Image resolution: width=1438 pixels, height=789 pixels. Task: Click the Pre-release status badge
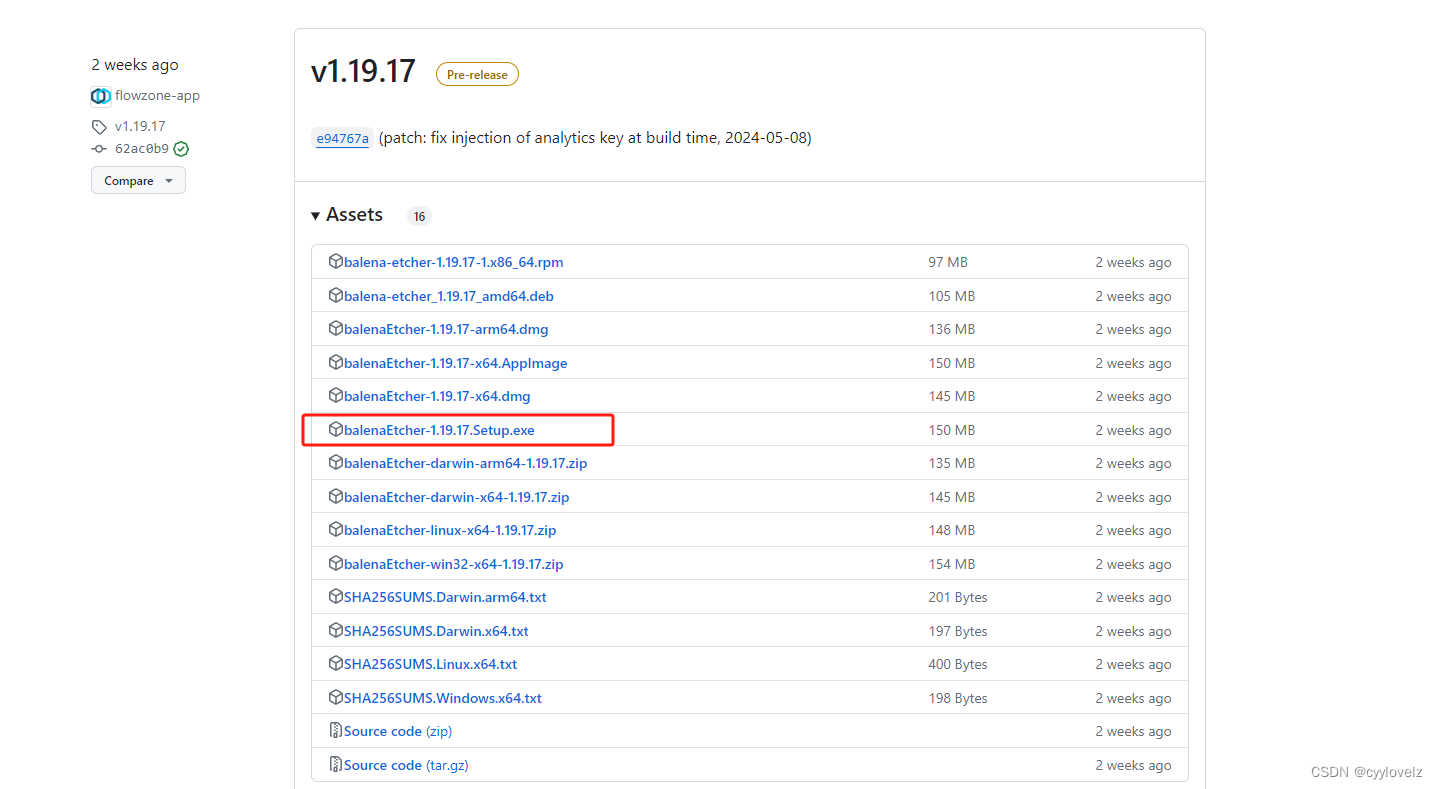(x=477, y=73)
